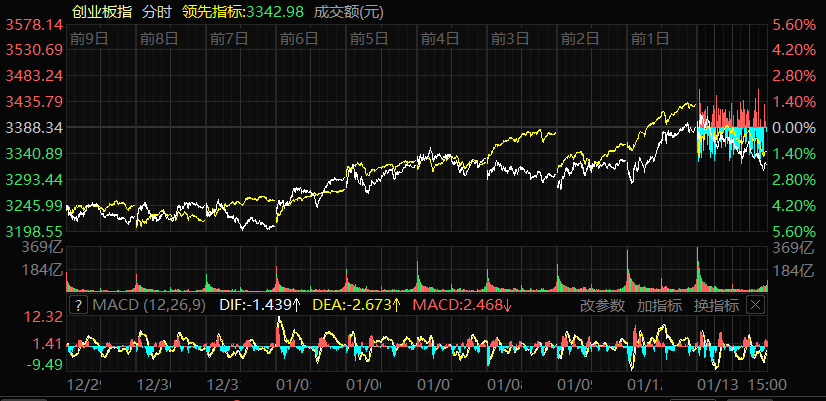
Task: Click the 创业板指 index name
Action: 103,12
